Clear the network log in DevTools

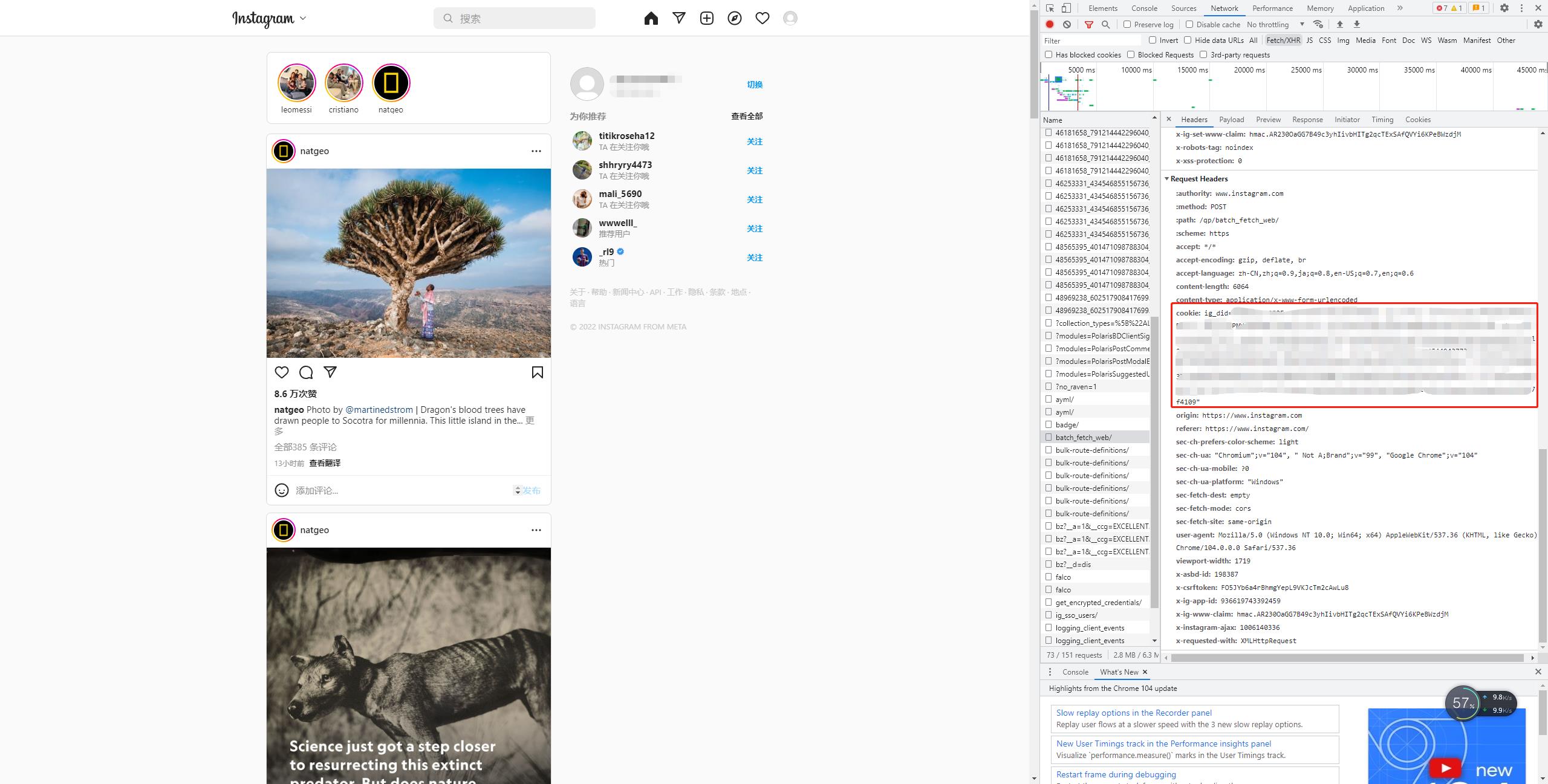pyautogui.click(x=1067, y=24)
